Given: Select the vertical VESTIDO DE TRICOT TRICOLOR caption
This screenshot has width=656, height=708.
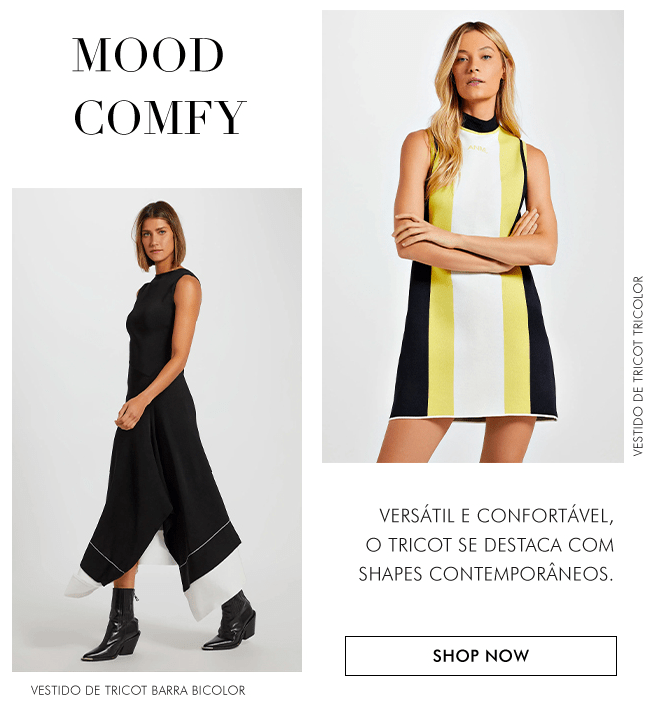Looking at the screenshot, I should click(x=638, y=366).
